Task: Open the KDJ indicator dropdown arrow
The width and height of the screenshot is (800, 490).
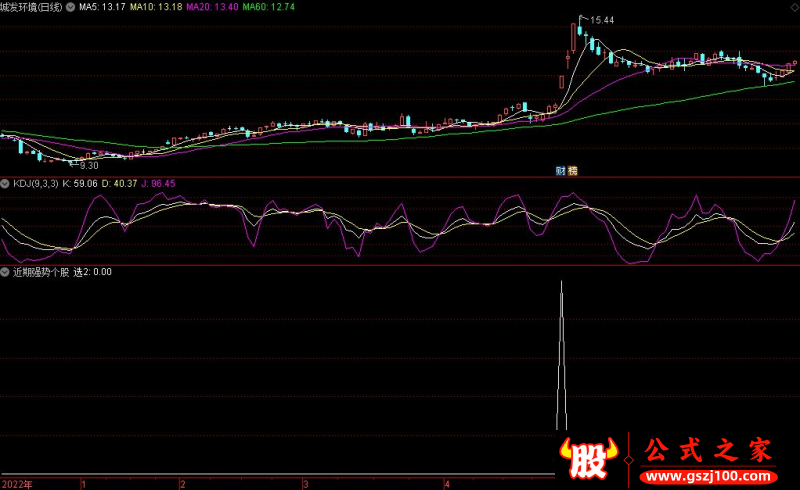Action: (x=6, y=184)
